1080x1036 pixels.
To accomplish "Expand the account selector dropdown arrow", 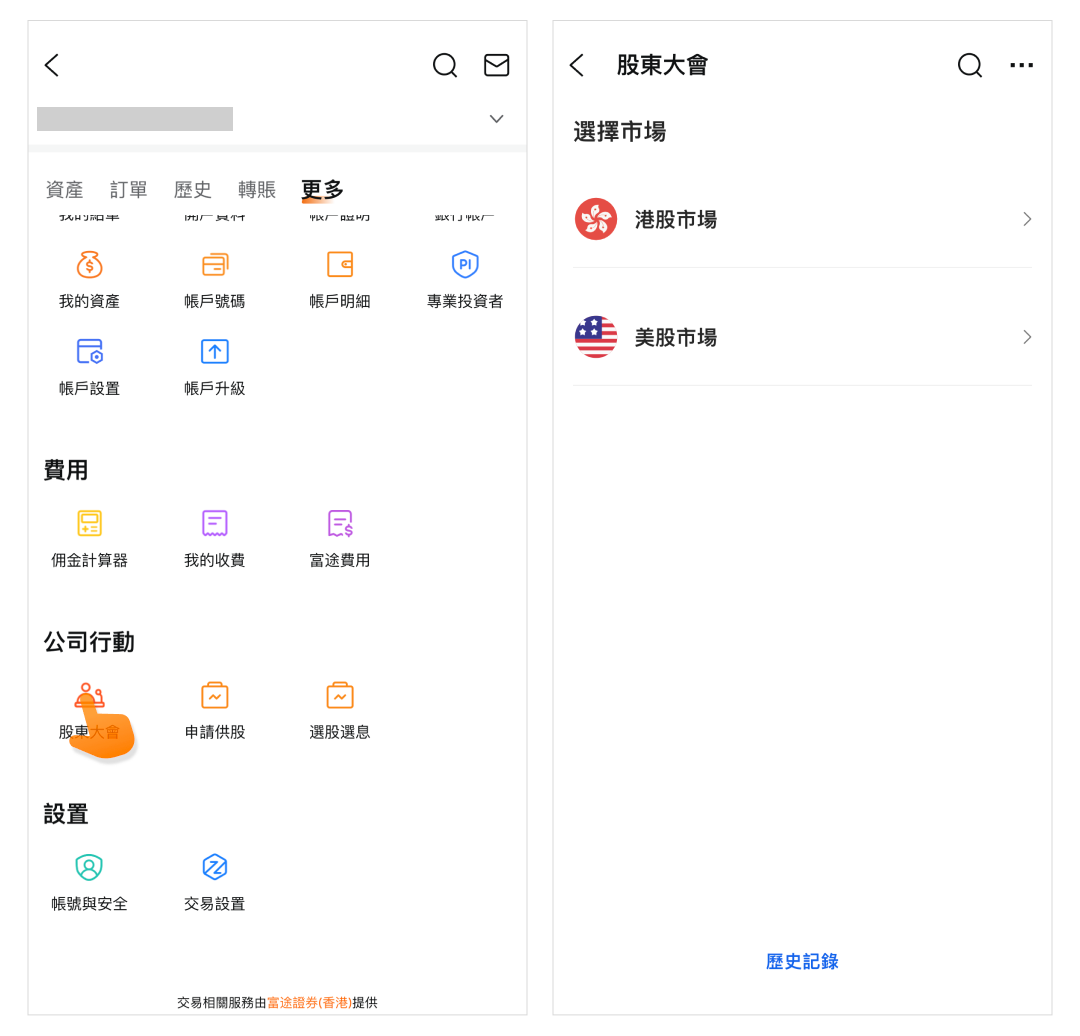I will click(x=496, y=119).
